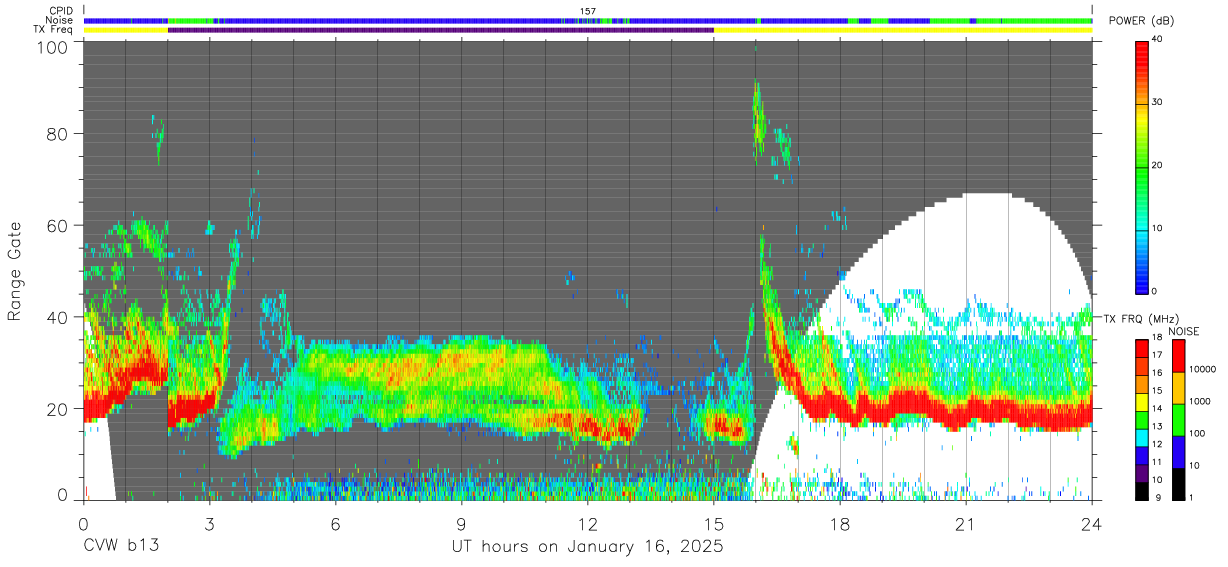
Task: Click the CPID value 157
Action: click(x=588, y=11)
